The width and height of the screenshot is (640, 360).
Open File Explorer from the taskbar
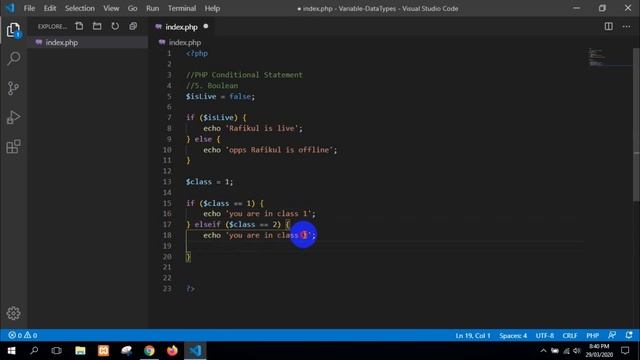click(x=80, y=351)
